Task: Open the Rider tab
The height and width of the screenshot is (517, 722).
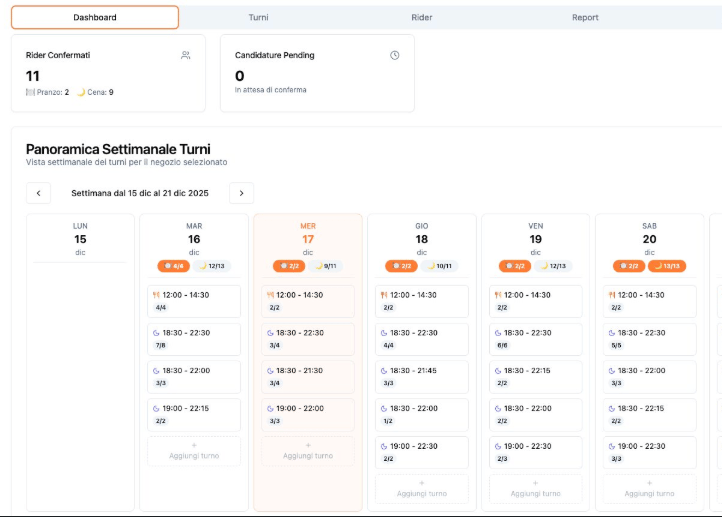Action: click(x=422, y=17)
